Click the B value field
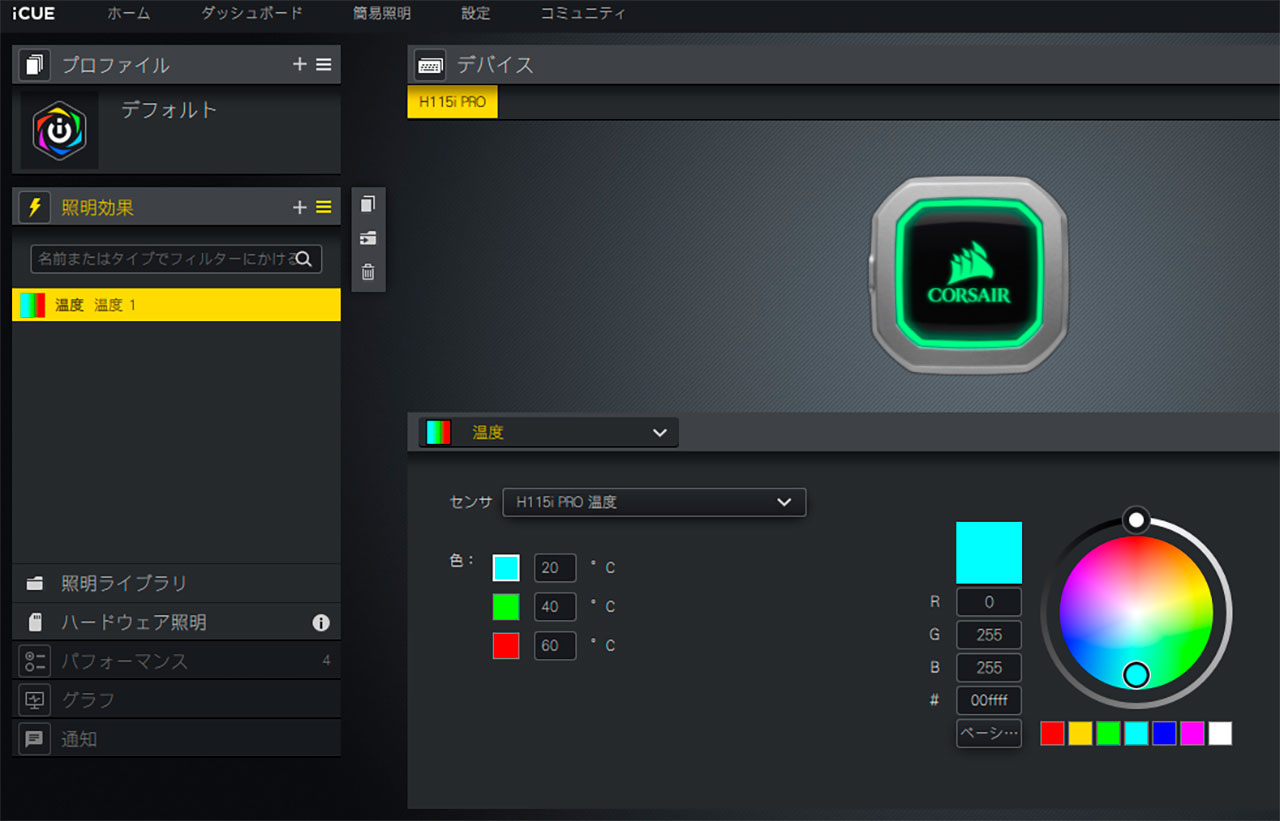 click(989, 668)
